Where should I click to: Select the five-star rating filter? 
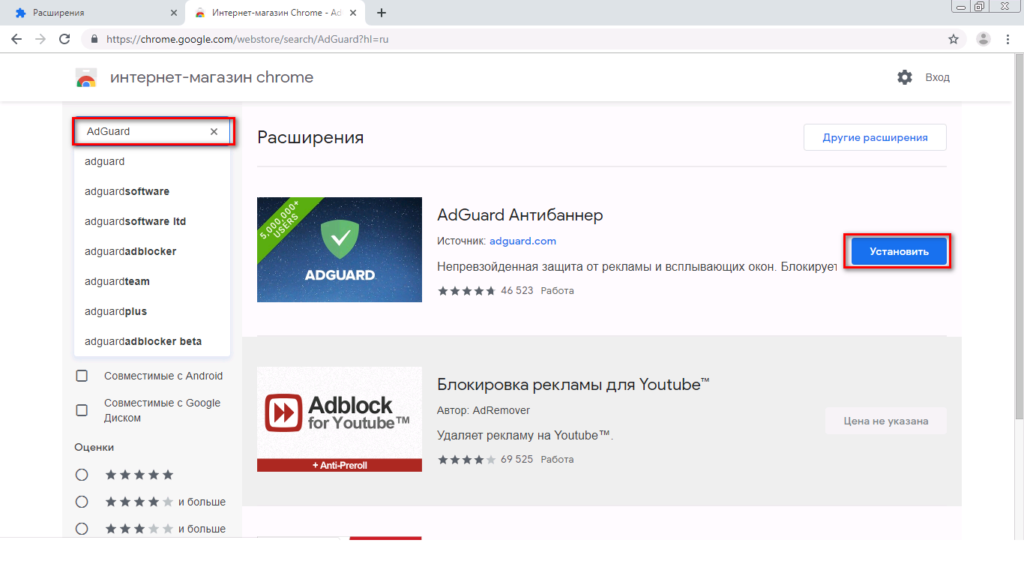coord(82,475)
